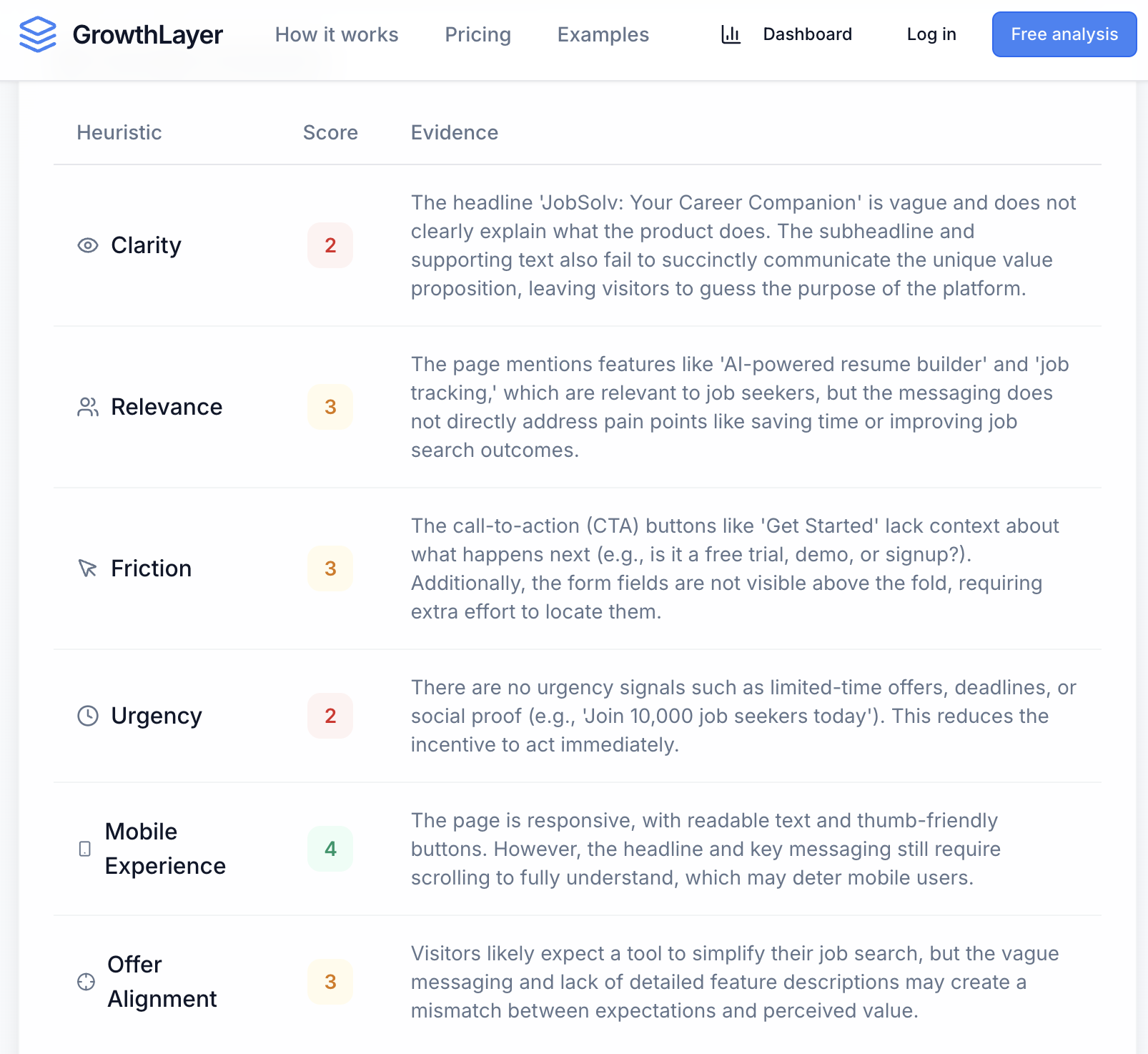
Task: Go to the Dashboard
Action: tap(807, 34)
